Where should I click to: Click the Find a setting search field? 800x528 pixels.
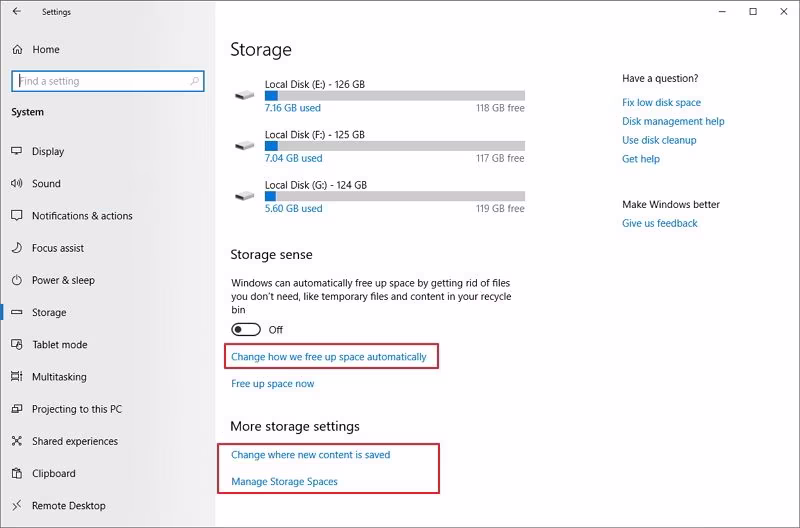pos(100,81)
